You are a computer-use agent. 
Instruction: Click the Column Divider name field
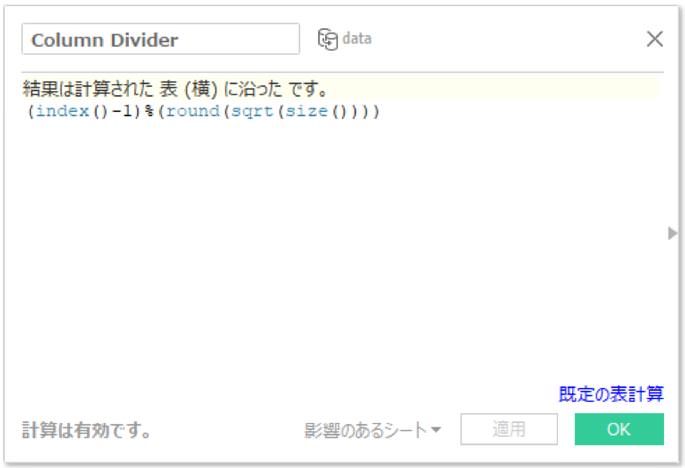coord(160,39)
